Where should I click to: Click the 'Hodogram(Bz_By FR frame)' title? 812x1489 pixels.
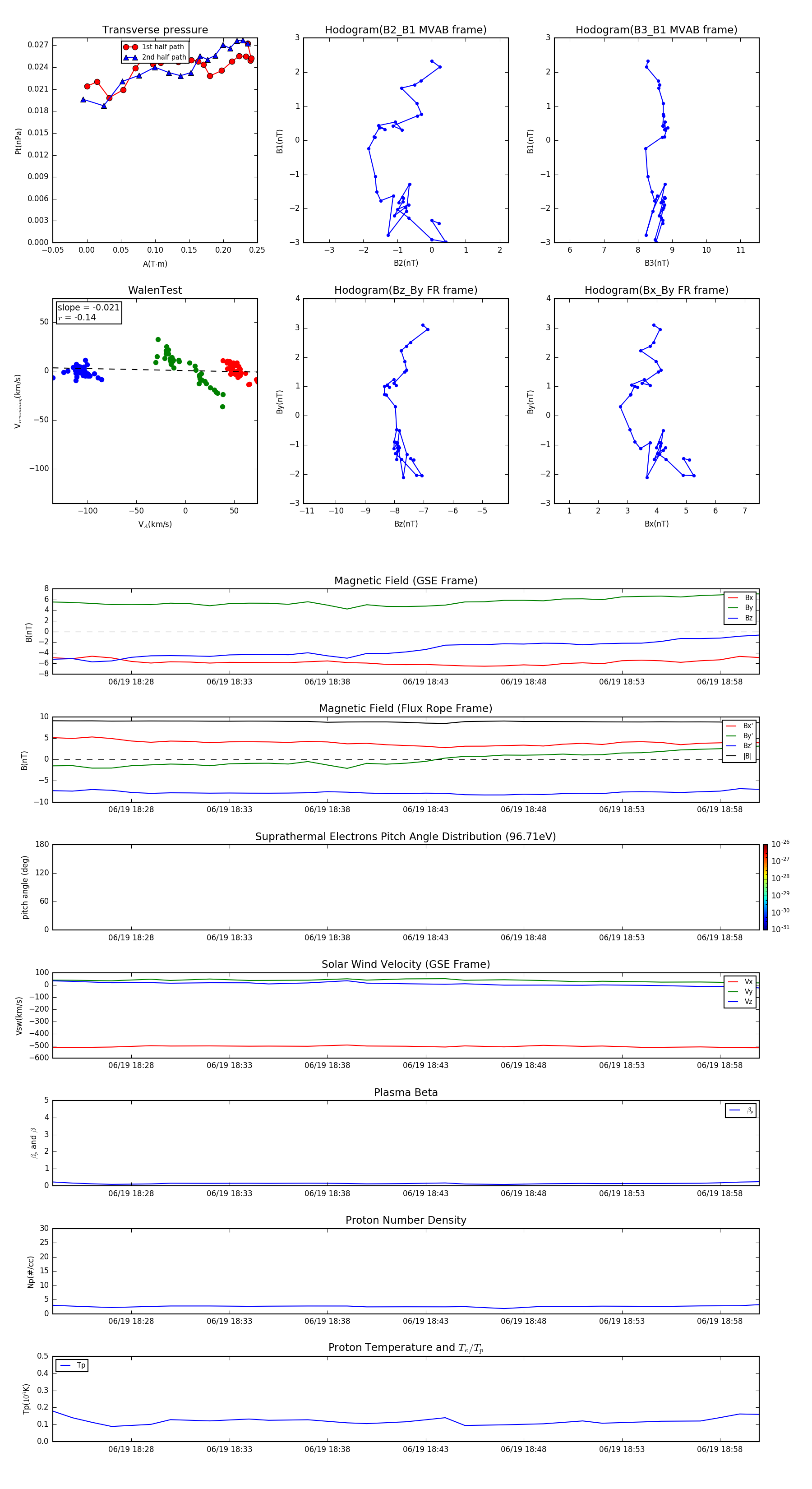pos(406,290)
